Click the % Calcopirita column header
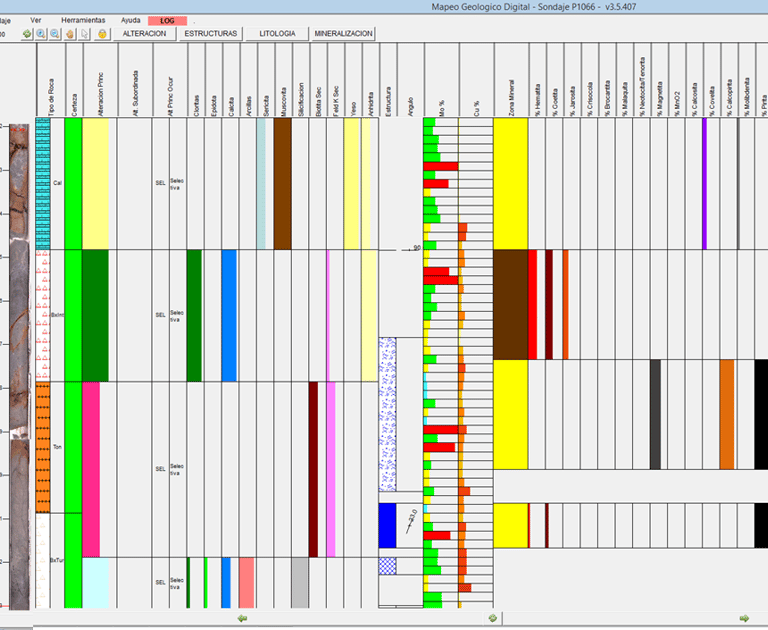This screenshot has width=768, height=630. pos(729,97)
